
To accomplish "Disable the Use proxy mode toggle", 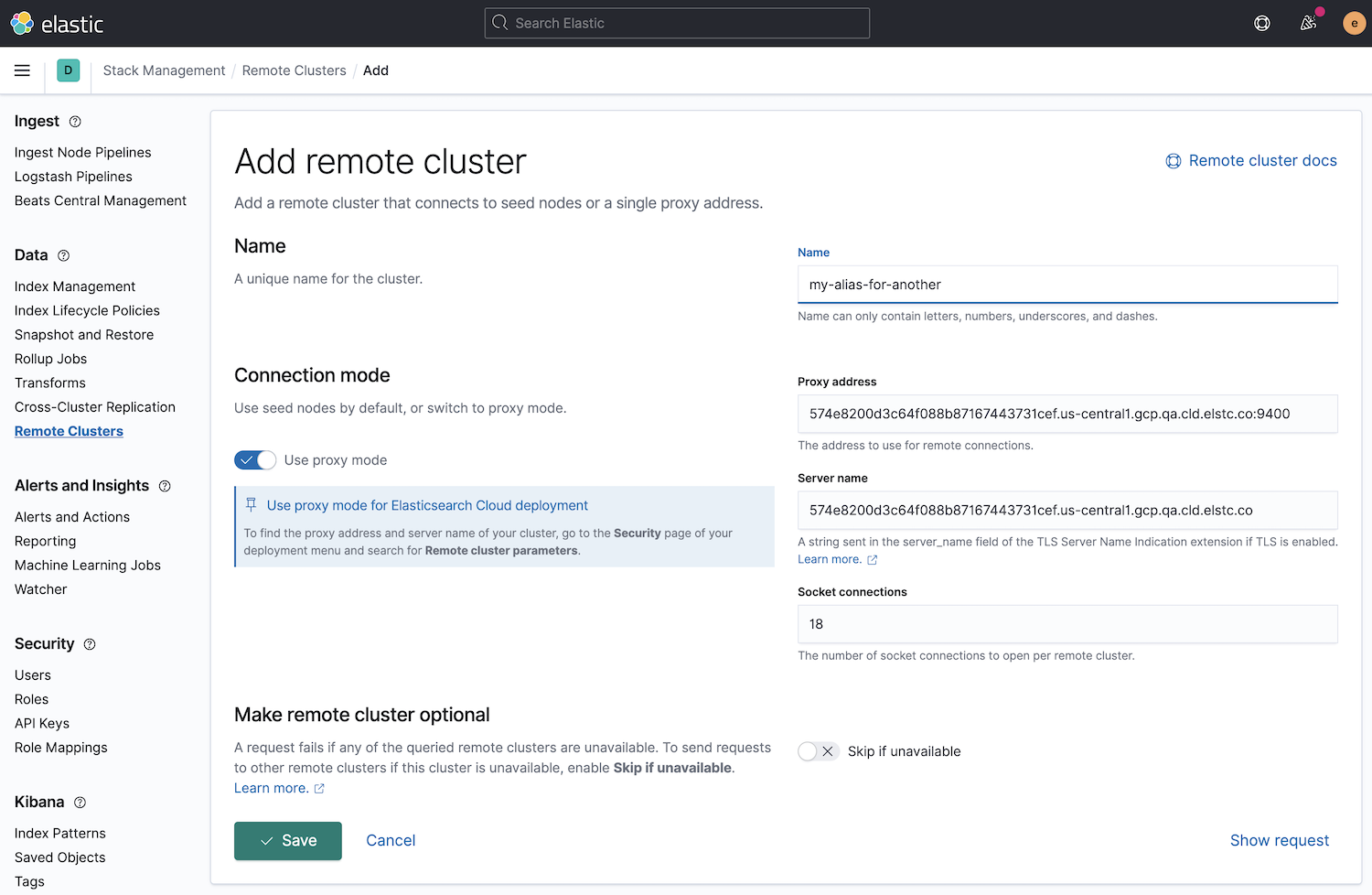I will 255,459.
